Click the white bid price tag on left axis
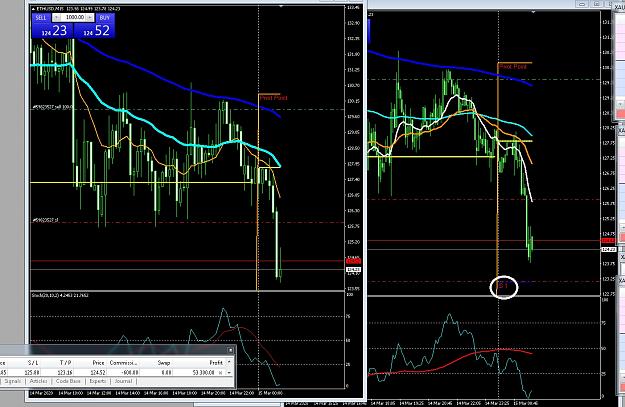Screen dimensions: 625x407 (x=353, y=270)
